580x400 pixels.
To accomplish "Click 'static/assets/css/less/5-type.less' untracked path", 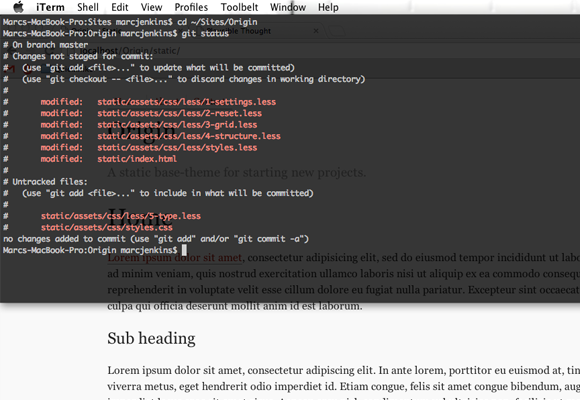I will click(x=121, y=216).
